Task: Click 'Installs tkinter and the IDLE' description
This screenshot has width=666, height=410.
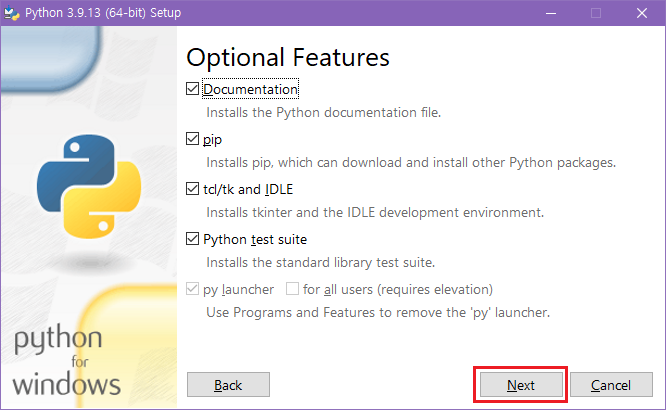Action: (x=375, y=212)
